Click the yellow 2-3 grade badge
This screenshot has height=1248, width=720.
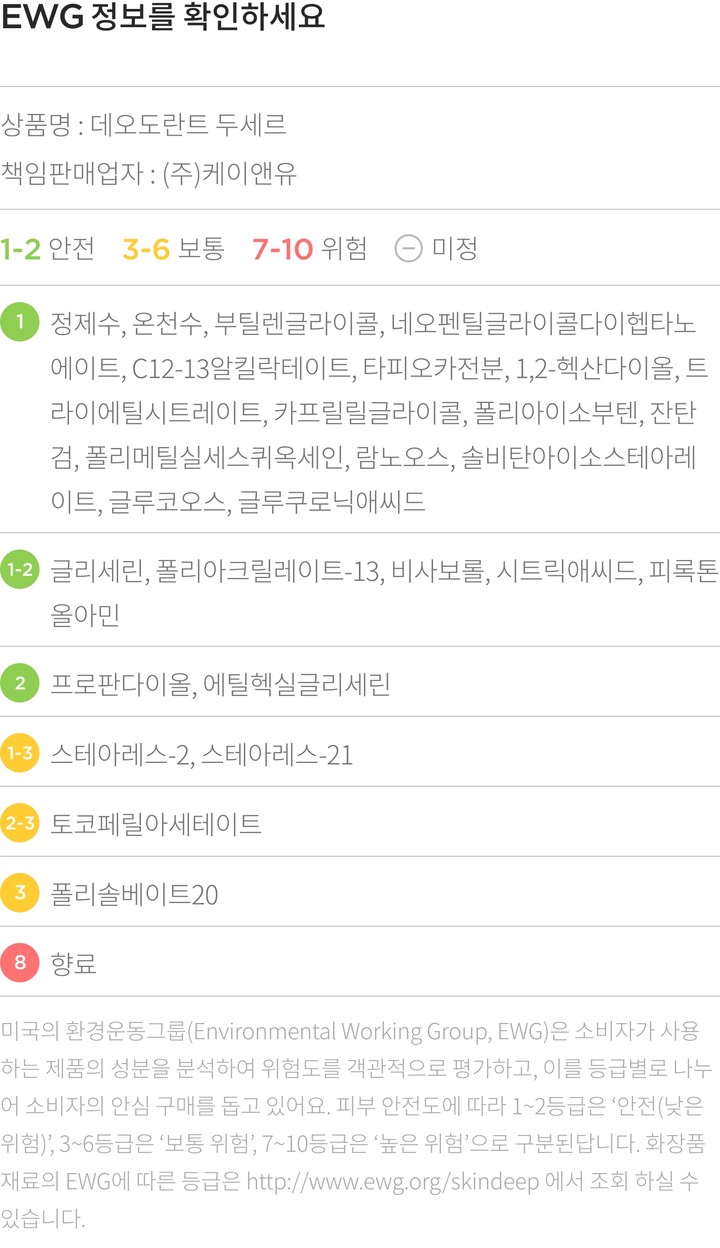(x=20, y=824)
